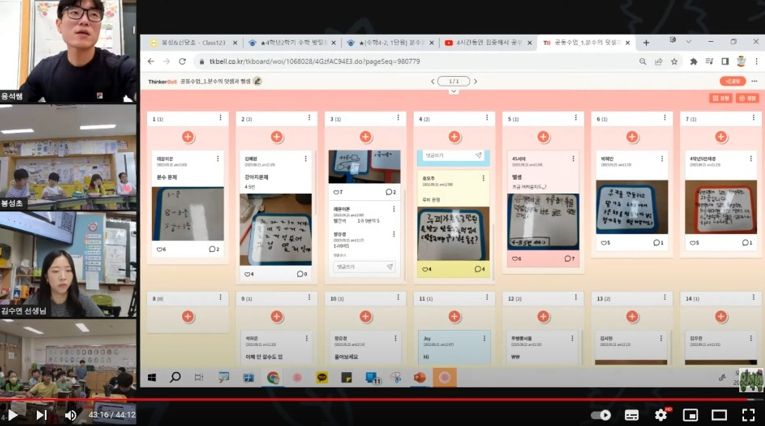Like the post in column 1 with the heart

point(160,249)
